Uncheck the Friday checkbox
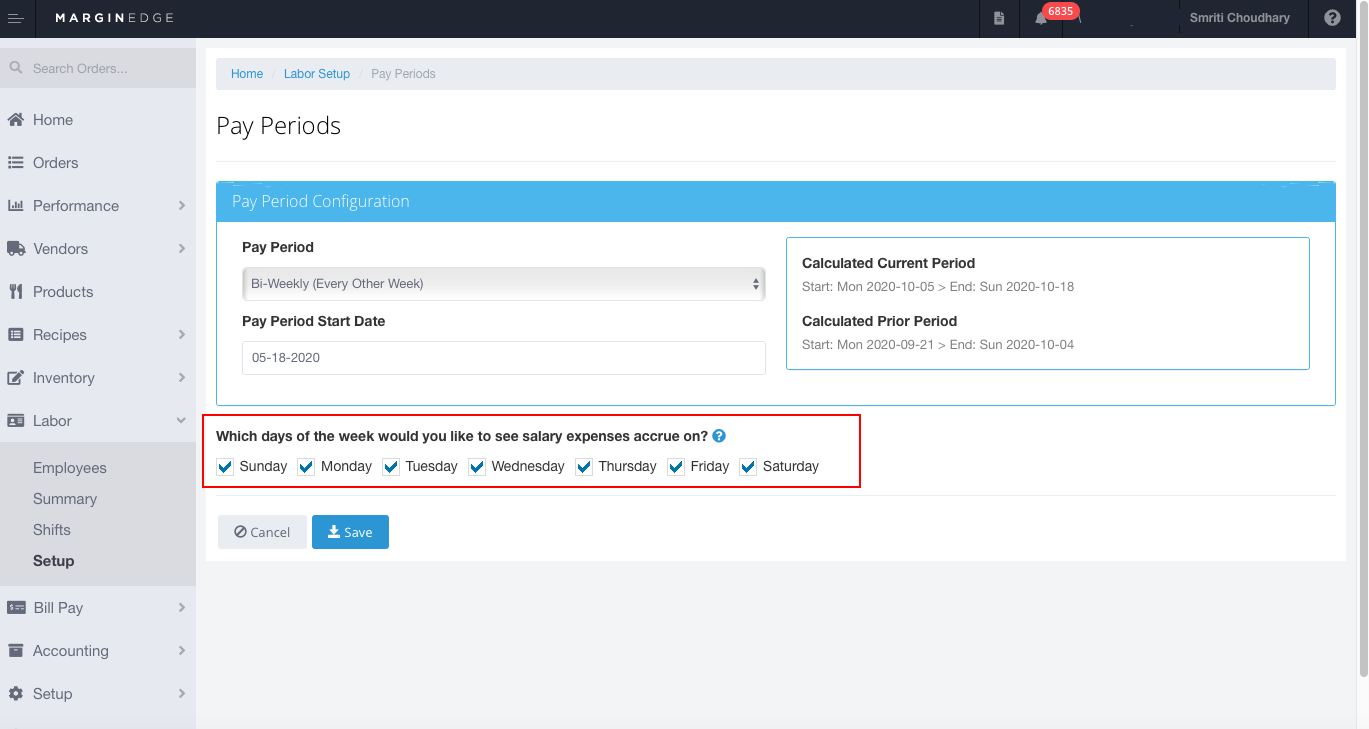This screenshot has height=729, width=1369. (676, 467)
